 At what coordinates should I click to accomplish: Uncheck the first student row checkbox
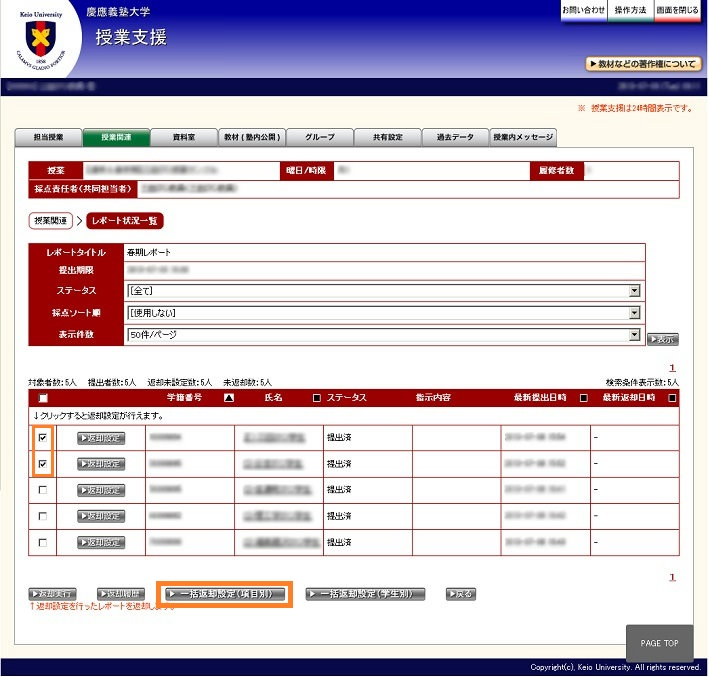[x=42, y=437]
